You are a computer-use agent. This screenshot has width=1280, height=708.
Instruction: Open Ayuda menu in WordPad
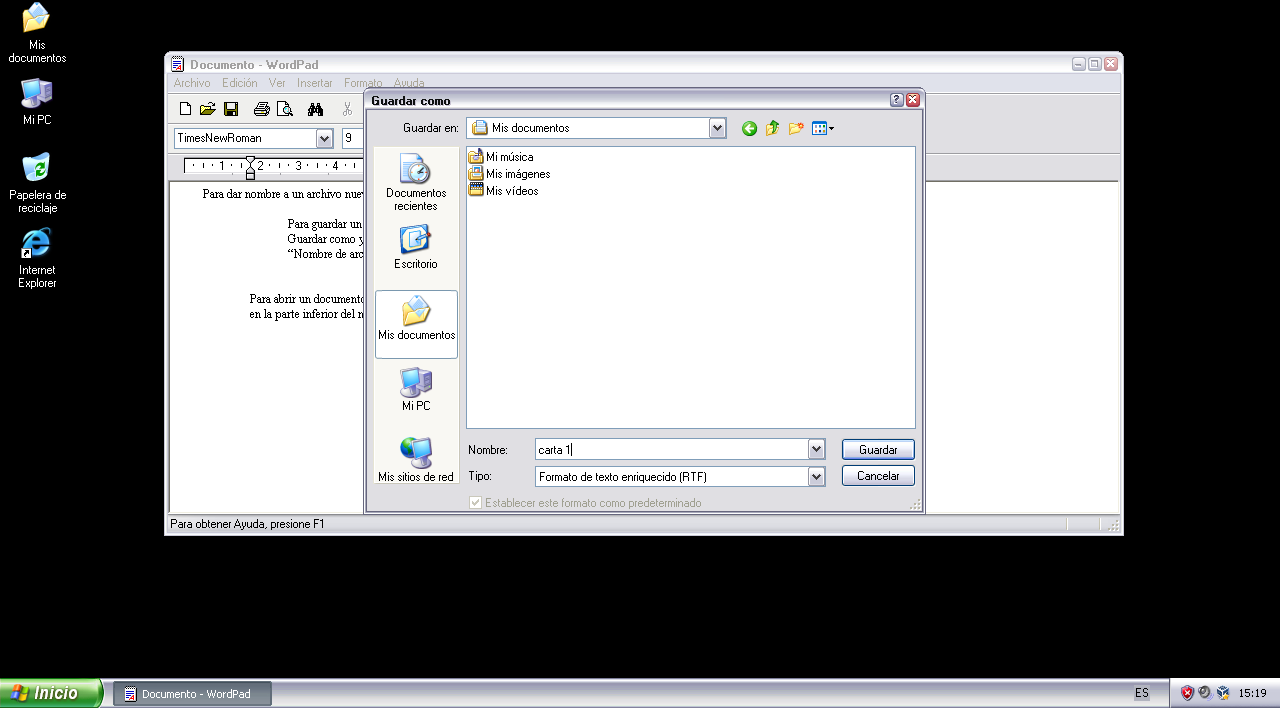point(409,83)
